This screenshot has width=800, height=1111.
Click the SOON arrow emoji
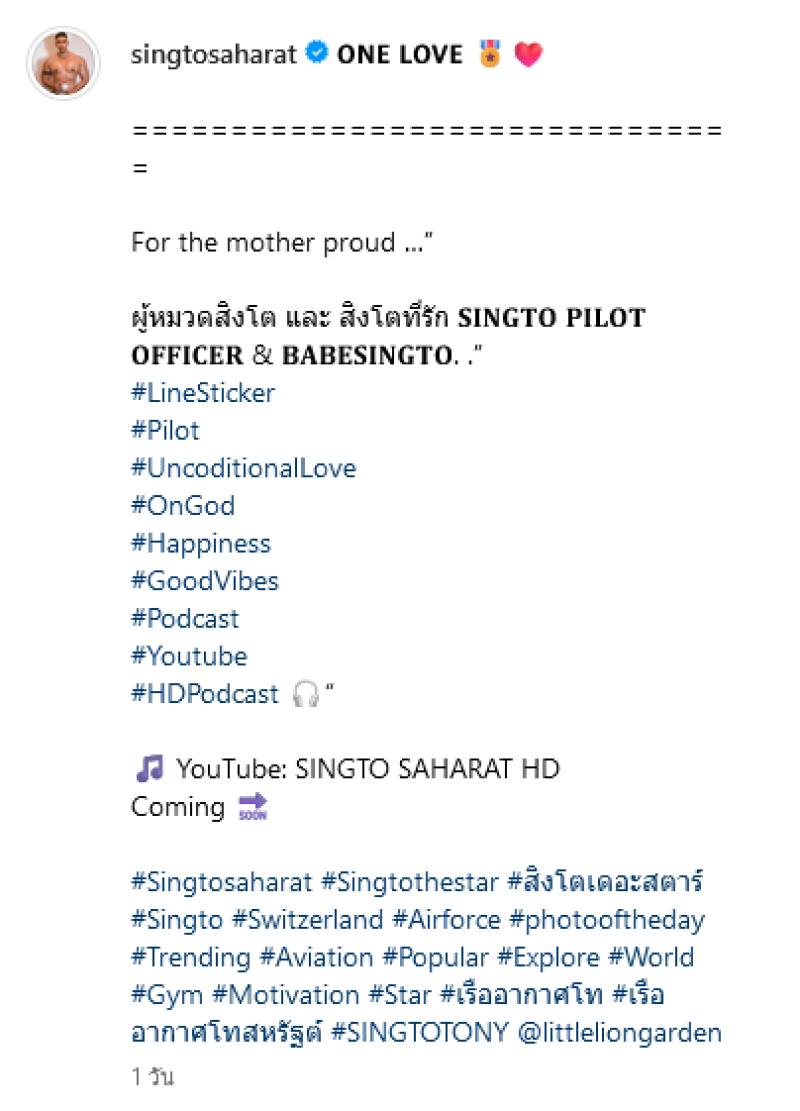pyautogui.click(x=253, y=807)
